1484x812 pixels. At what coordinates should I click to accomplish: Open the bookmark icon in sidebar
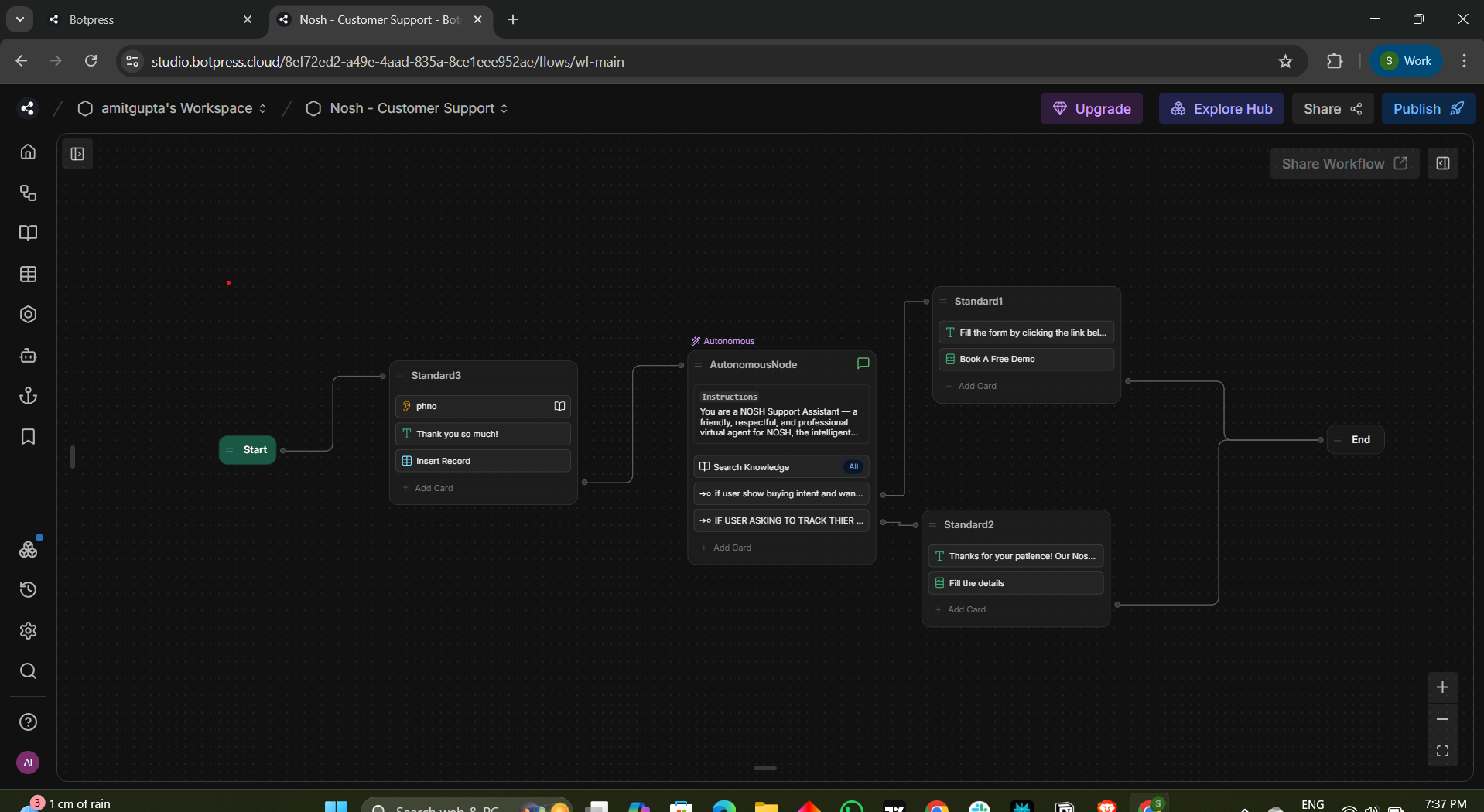tap(28, 437)
